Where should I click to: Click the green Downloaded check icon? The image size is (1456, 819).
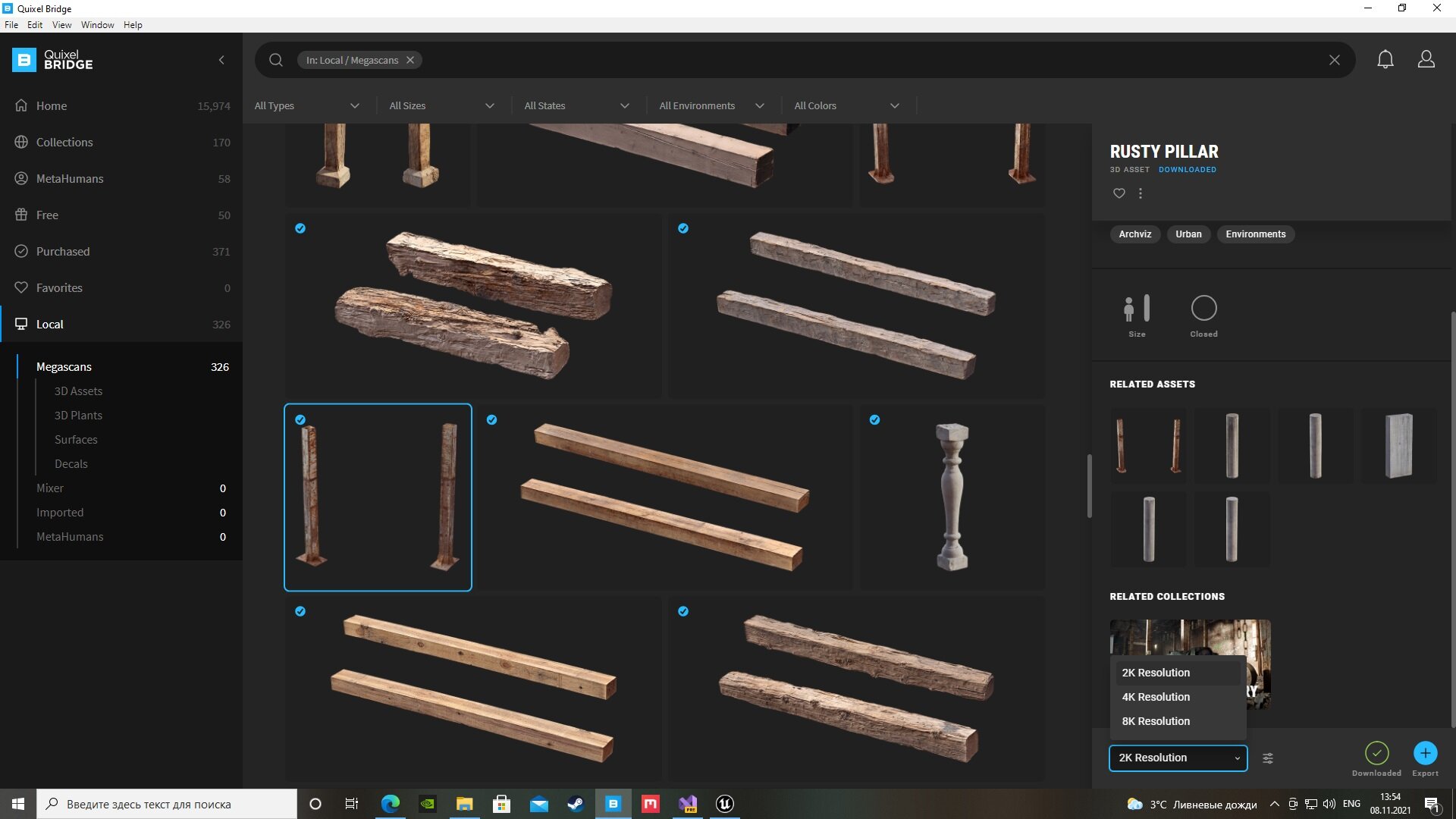pos(1377,752)
